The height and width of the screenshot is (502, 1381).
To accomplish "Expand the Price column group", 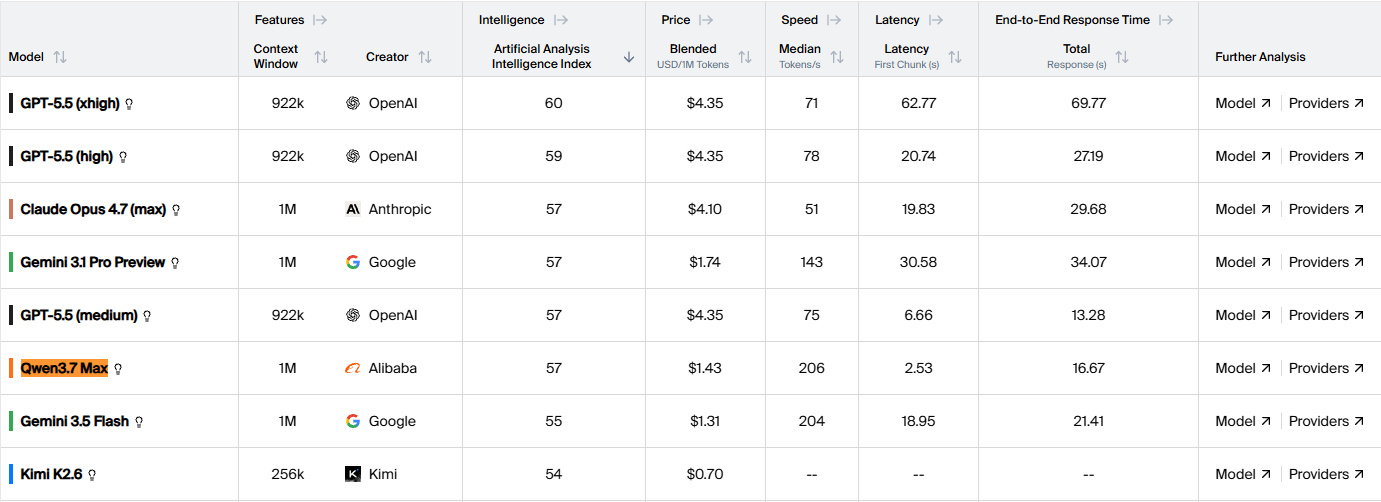I will pos(706,20).
